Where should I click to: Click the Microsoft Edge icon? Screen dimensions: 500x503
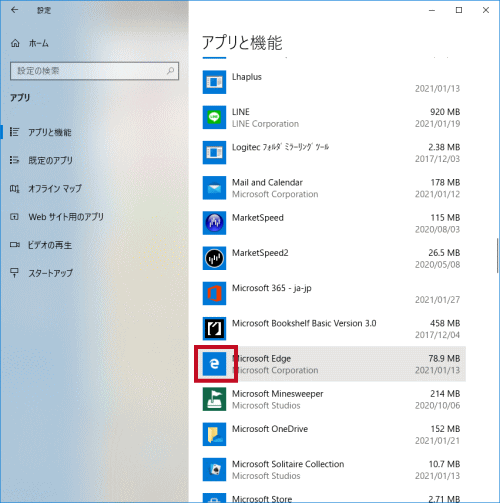tap(214, 364)
